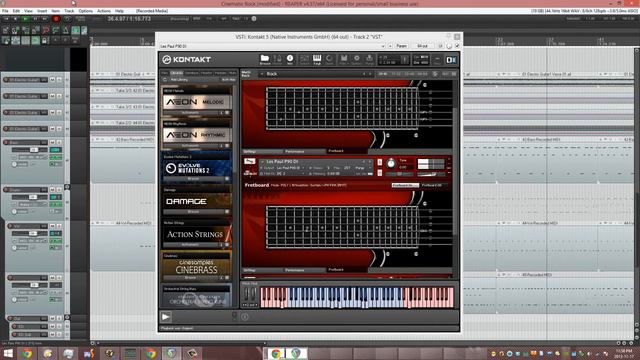640x360 pixels.
Task: Click the refresh icon beside Add Library
Action: coord(164,80)
